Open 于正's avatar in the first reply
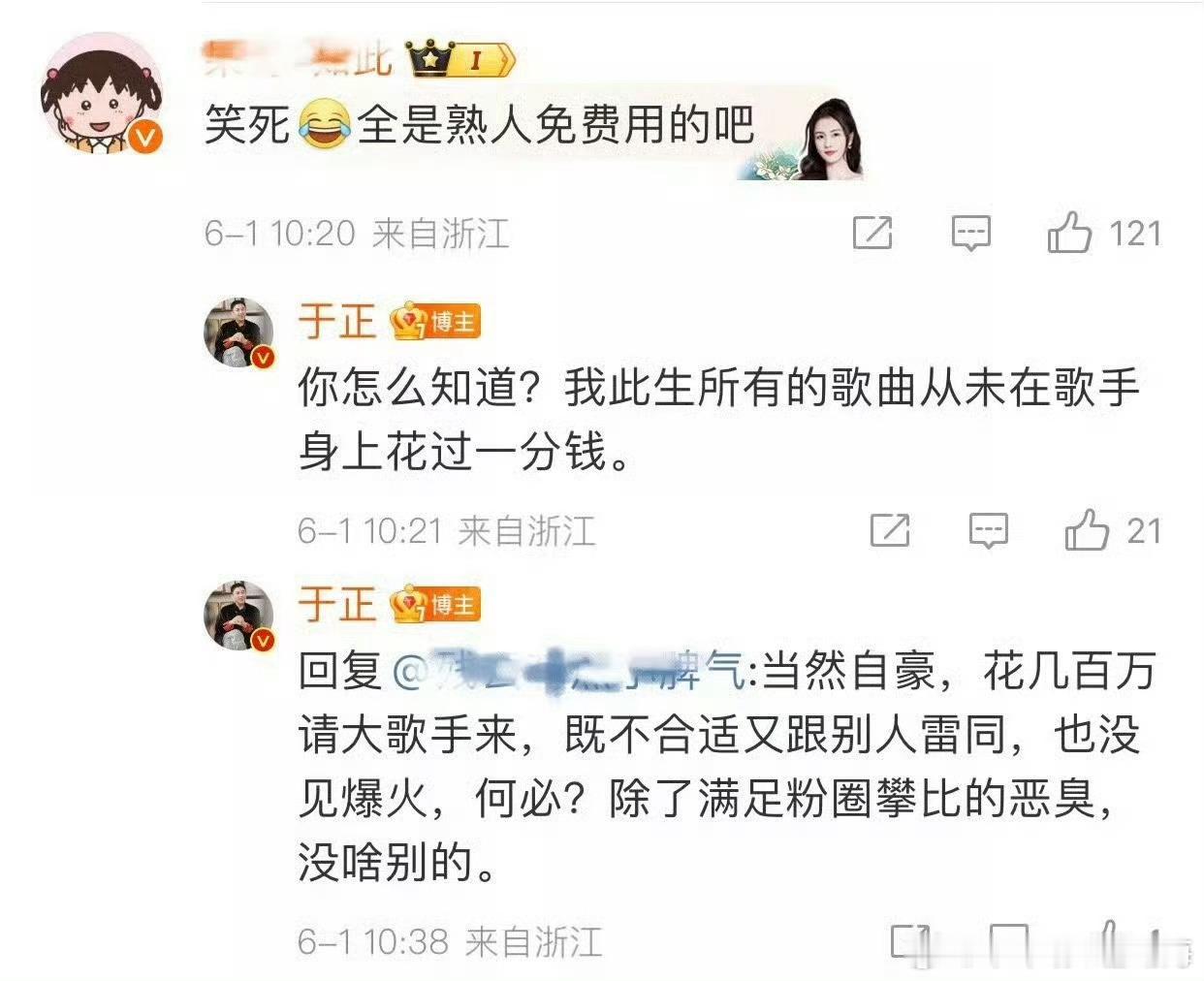Image resolution: width=1204 pixels, height=981 pixels. [x=238, y=333]
